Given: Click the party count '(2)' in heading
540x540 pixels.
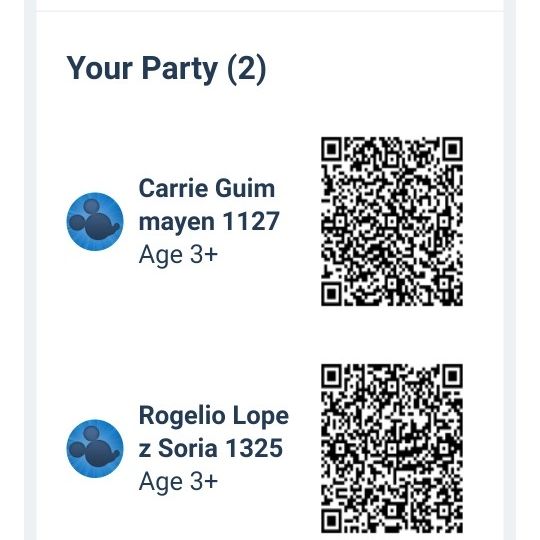Looking at the screenshot, I should click(247, 69).
